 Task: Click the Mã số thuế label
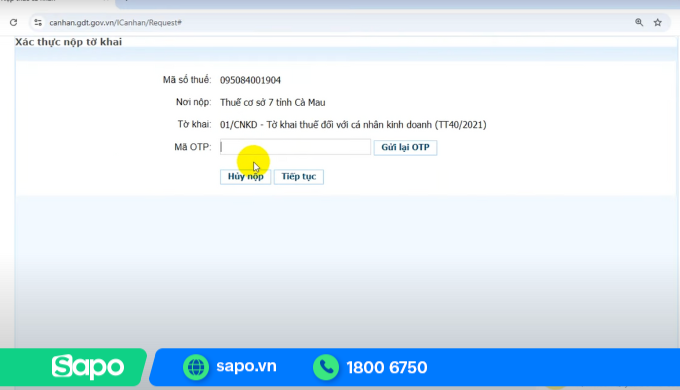(187, 80)
